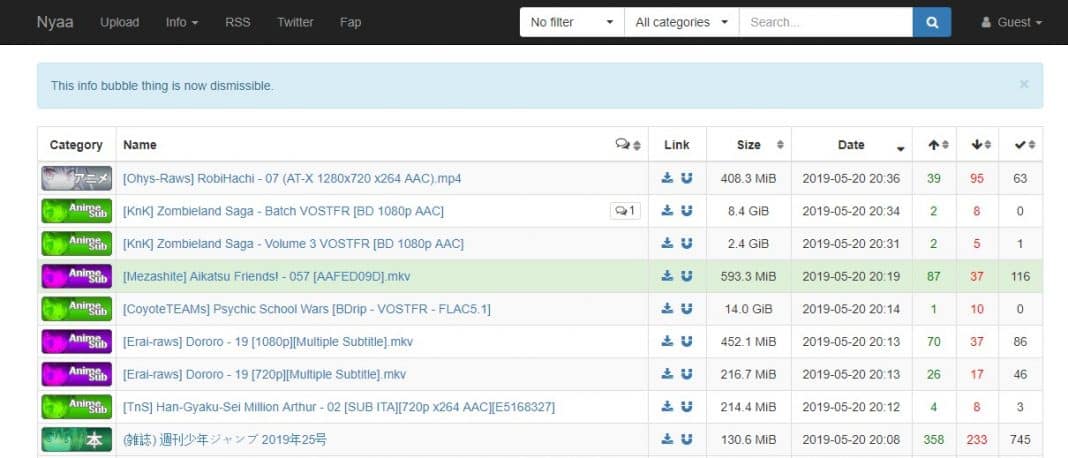Download torrent for Psychic School Wars
Screen dimensions: 1068x458
pyautogui.click(x=668, y=309)
